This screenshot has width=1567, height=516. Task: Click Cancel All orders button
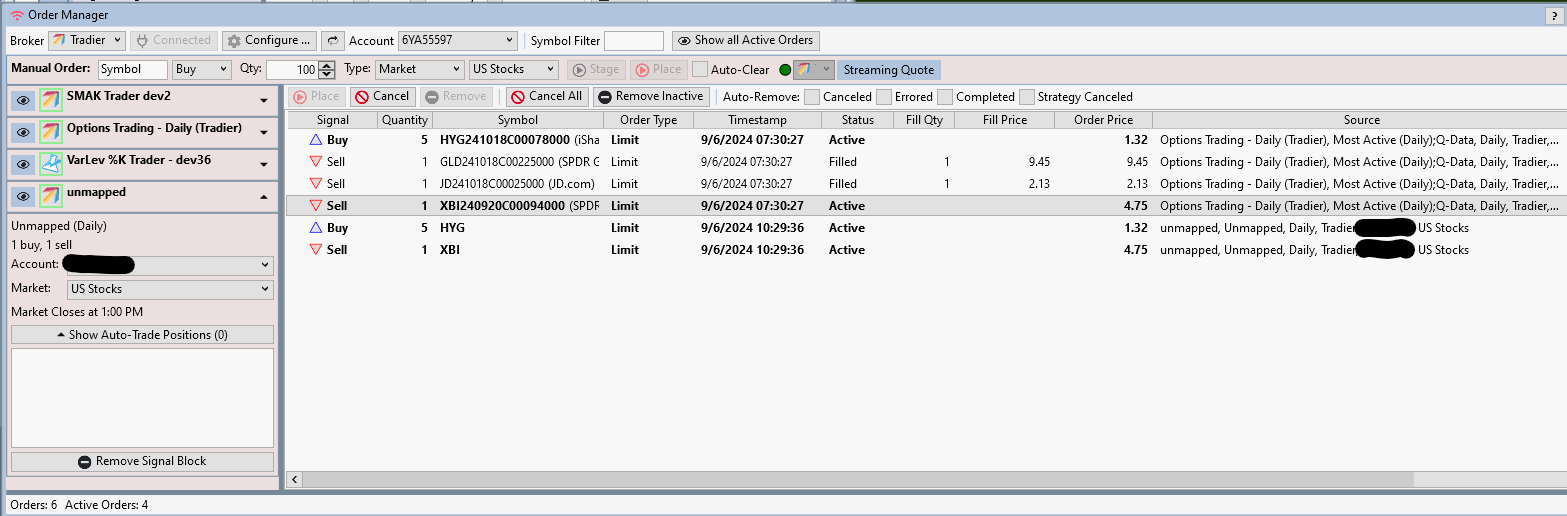pyautogui.click(x=545, y=97)
